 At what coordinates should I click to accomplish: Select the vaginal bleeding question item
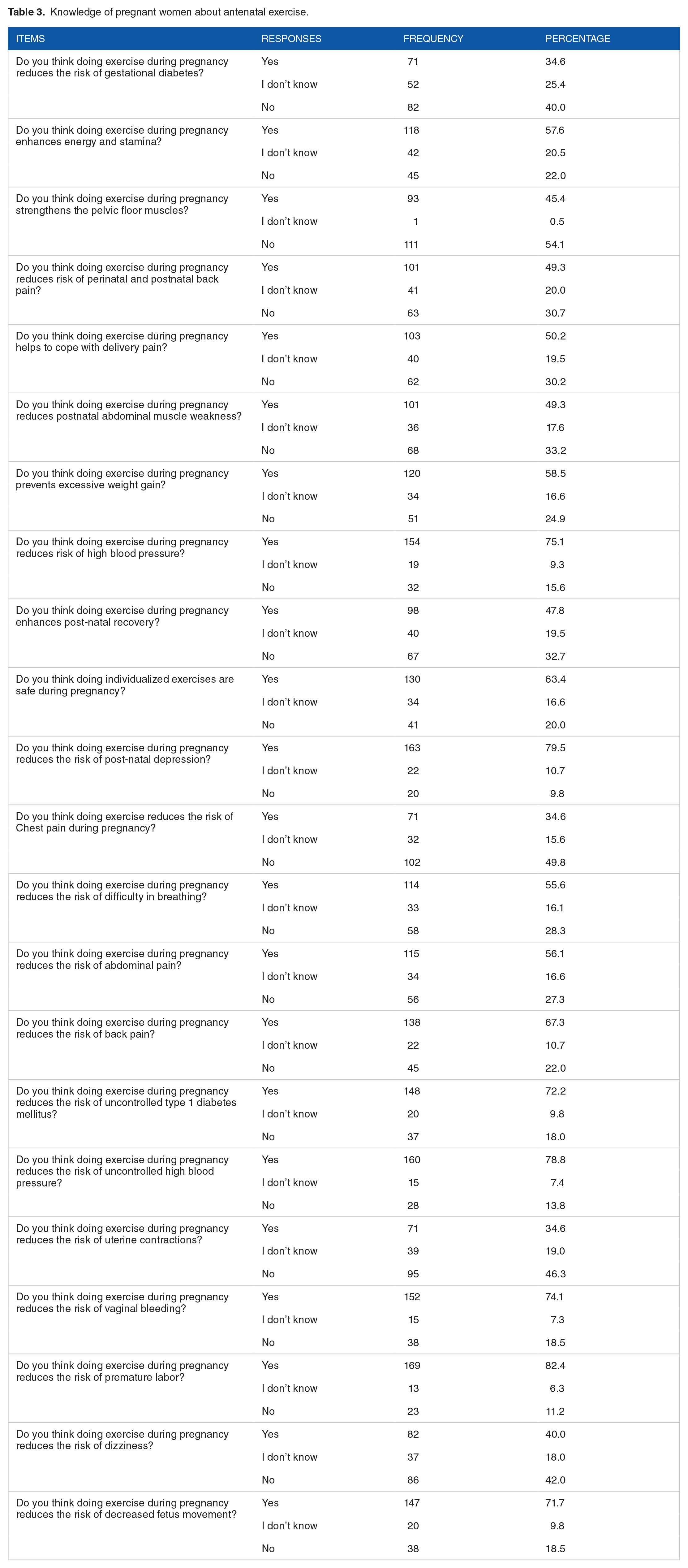click(122, 1302)
